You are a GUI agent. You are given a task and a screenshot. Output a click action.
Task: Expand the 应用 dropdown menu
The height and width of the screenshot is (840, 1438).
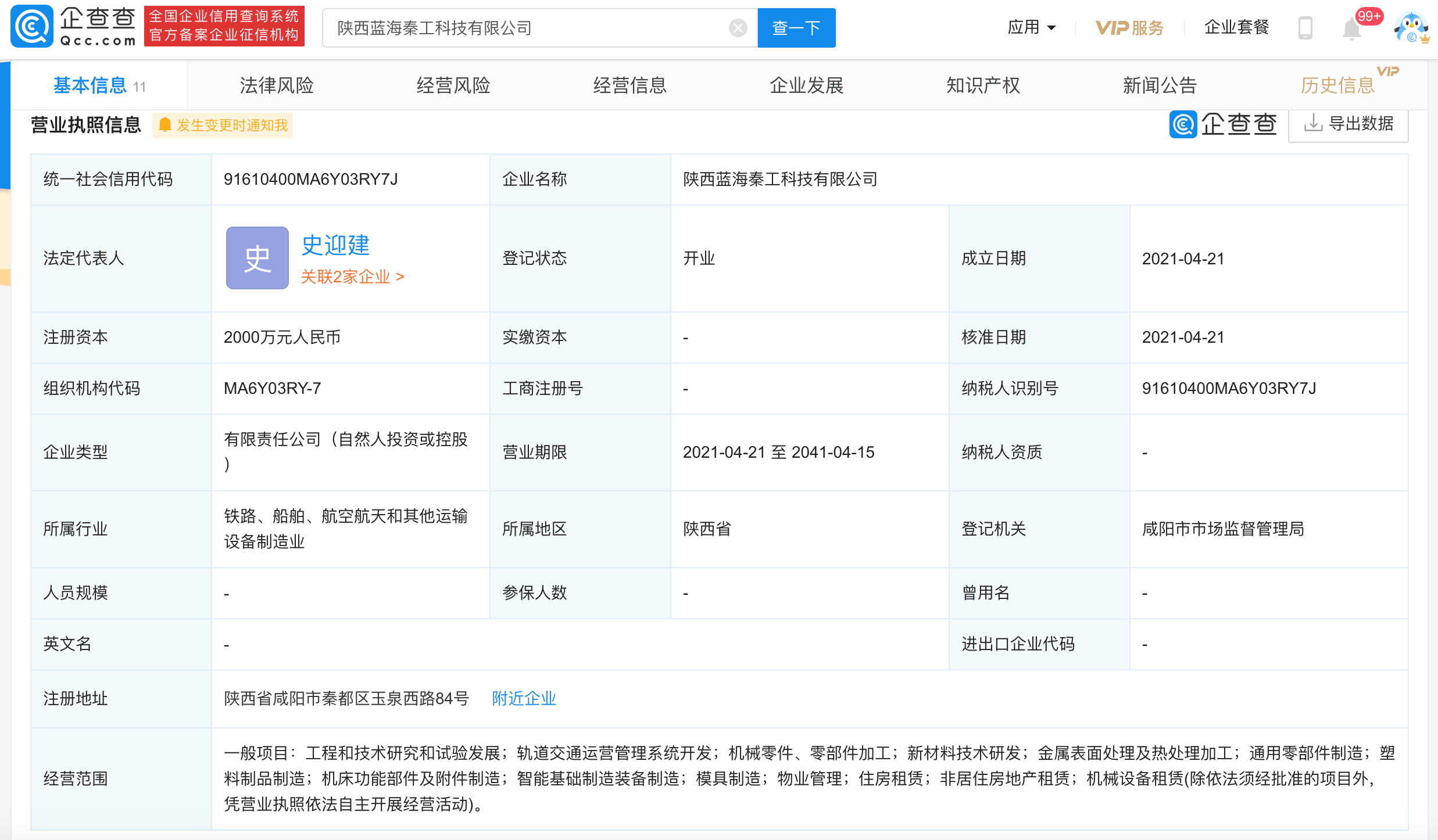click(x=1031, y=27)
